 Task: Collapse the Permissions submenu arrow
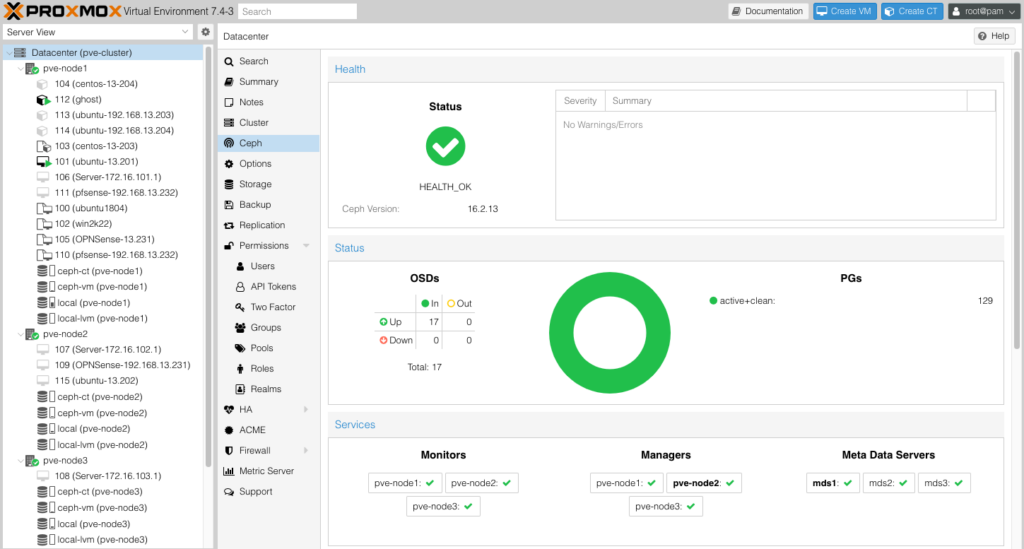pos(306,245)
